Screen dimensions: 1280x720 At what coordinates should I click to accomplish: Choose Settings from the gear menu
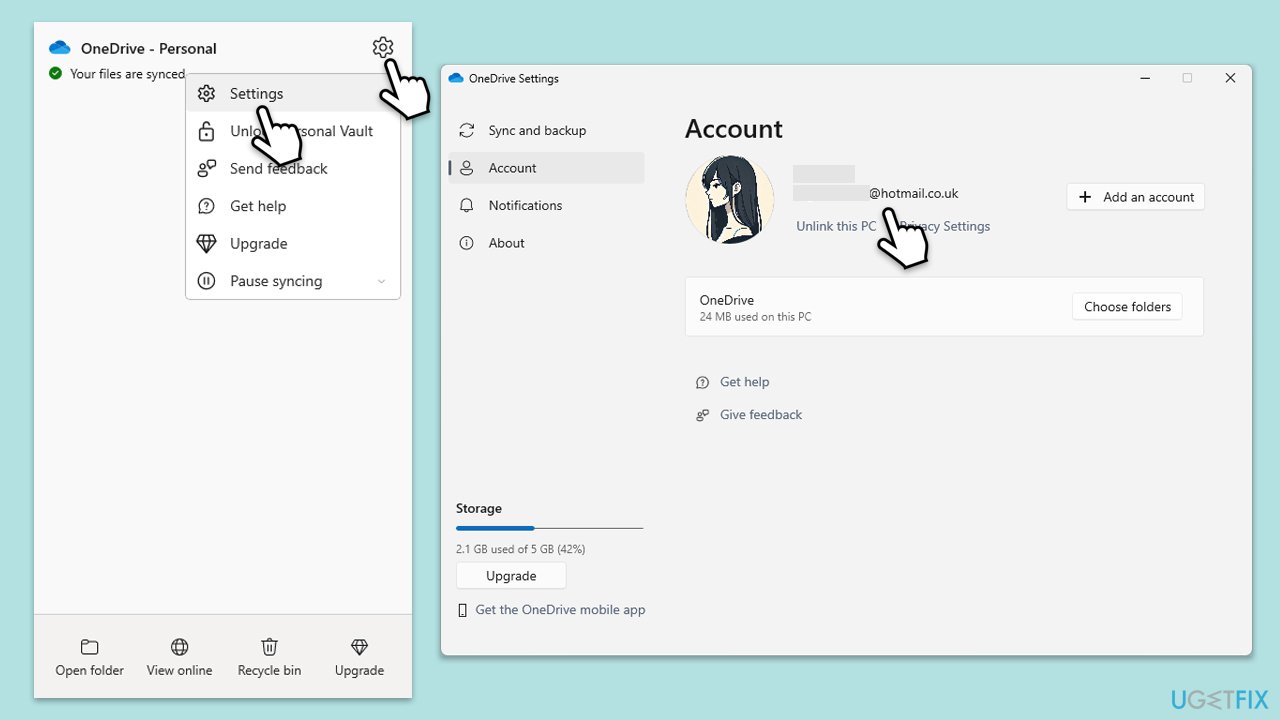point(293,93)
